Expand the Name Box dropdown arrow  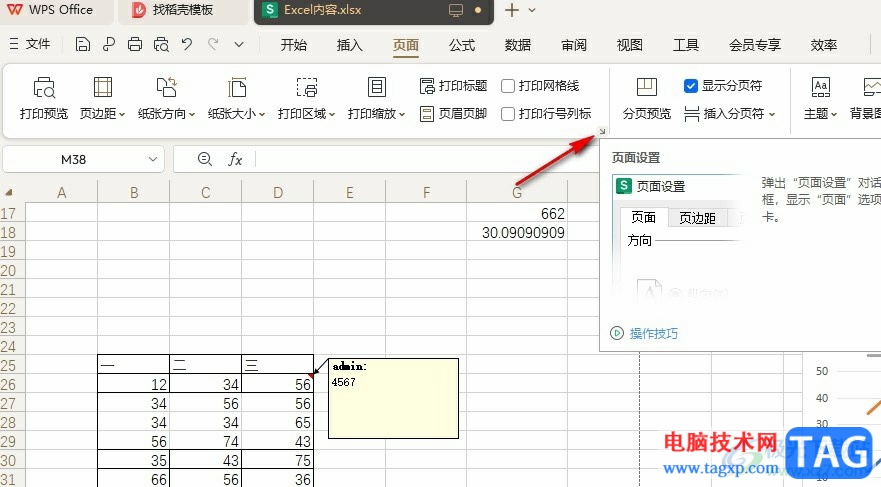click(153, 160)
